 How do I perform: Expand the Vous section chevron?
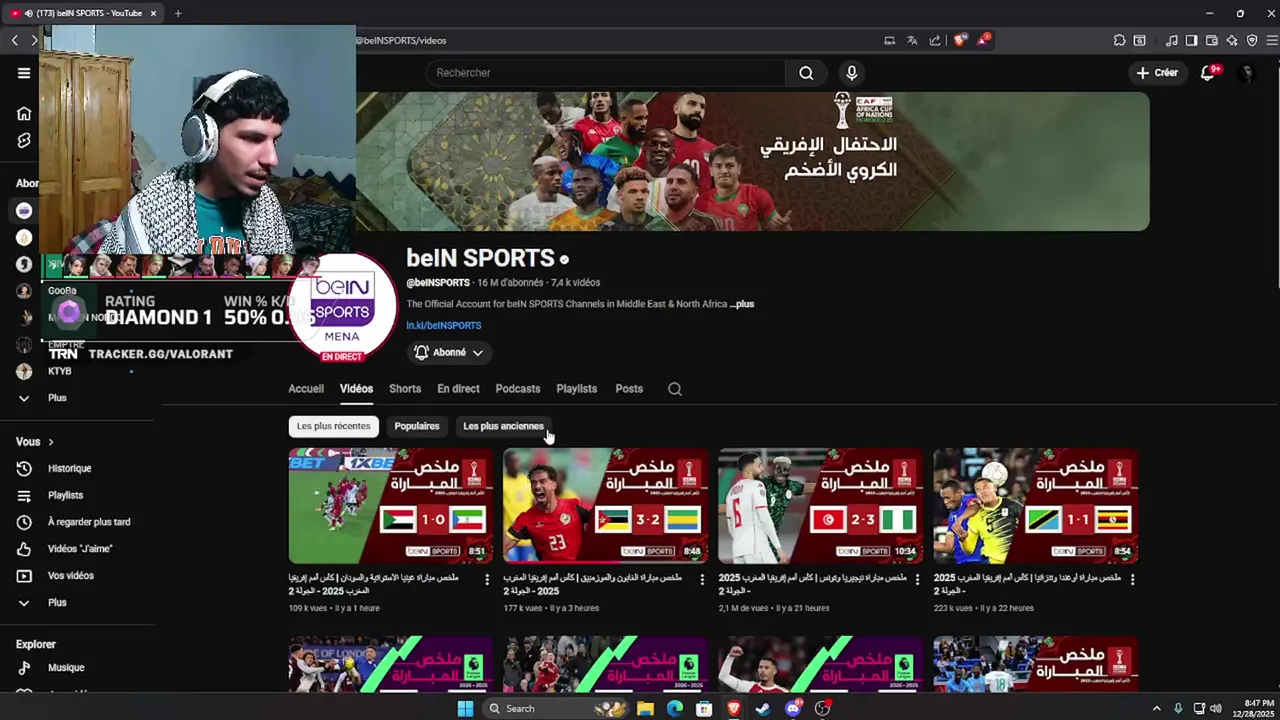tap(51, 442)
